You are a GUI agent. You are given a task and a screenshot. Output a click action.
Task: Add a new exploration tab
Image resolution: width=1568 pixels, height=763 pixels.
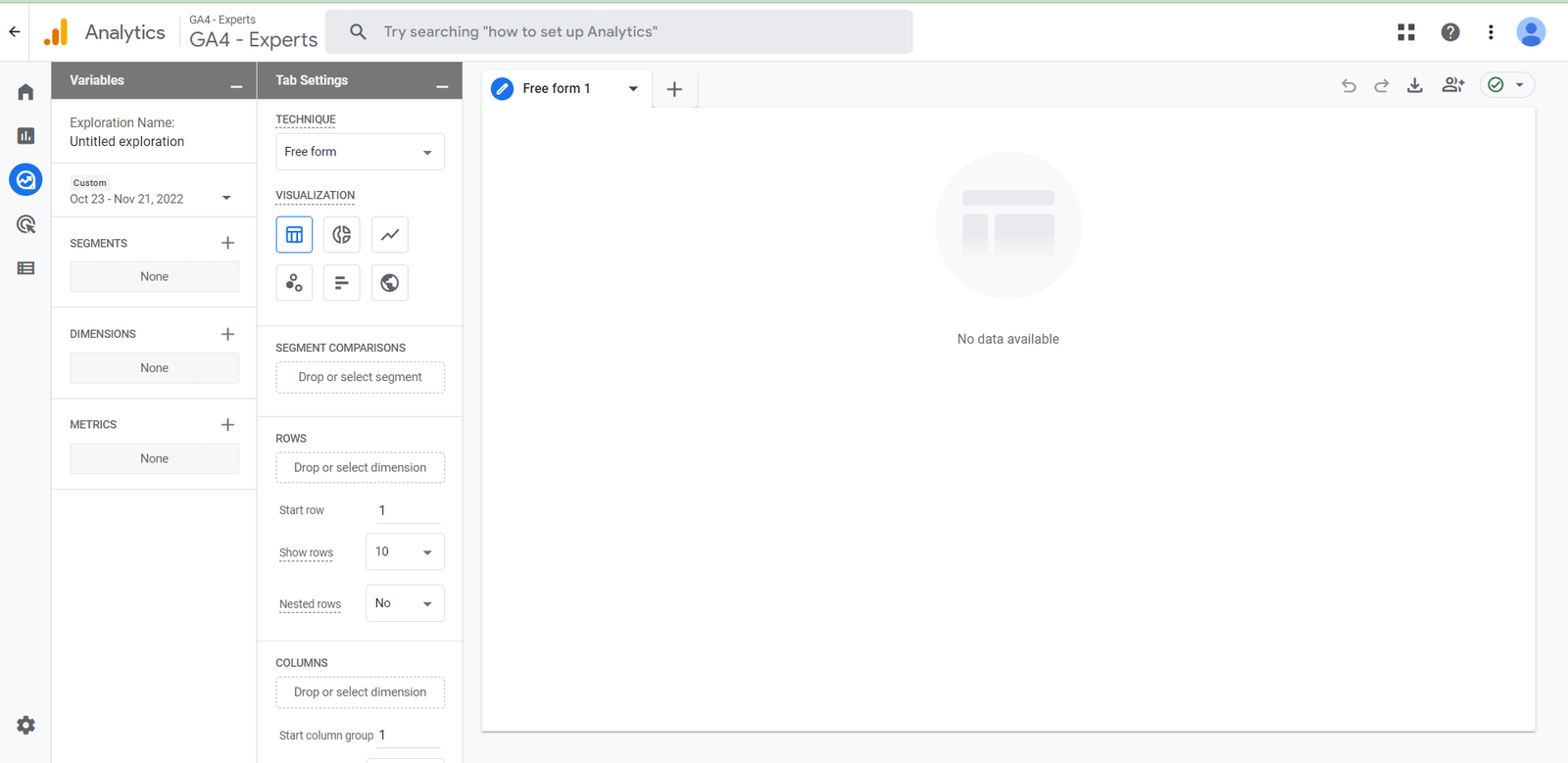click(x=674, y=89)
